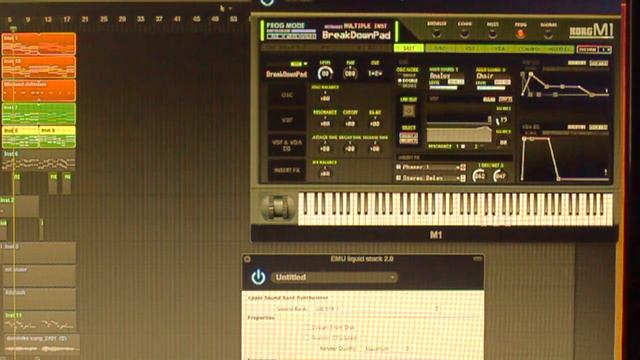The height and width of the screenshot is (360, 640).
Task: Click the playhead marker on timeline ruler
Action: tap(13, 29)
